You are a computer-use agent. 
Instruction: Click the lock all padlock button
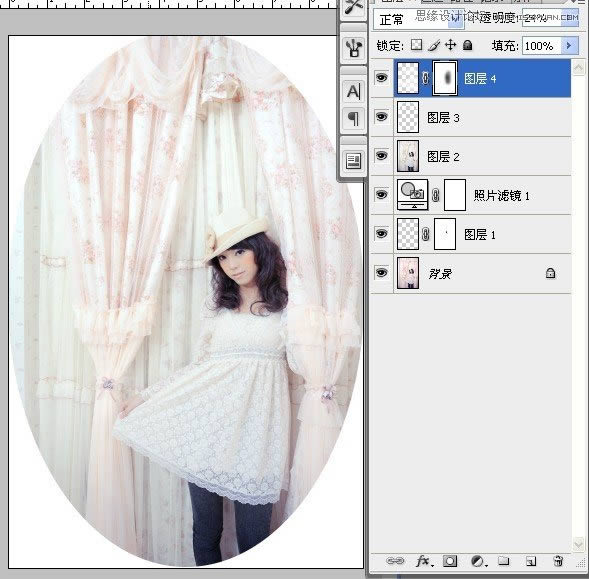click(467, 45)
